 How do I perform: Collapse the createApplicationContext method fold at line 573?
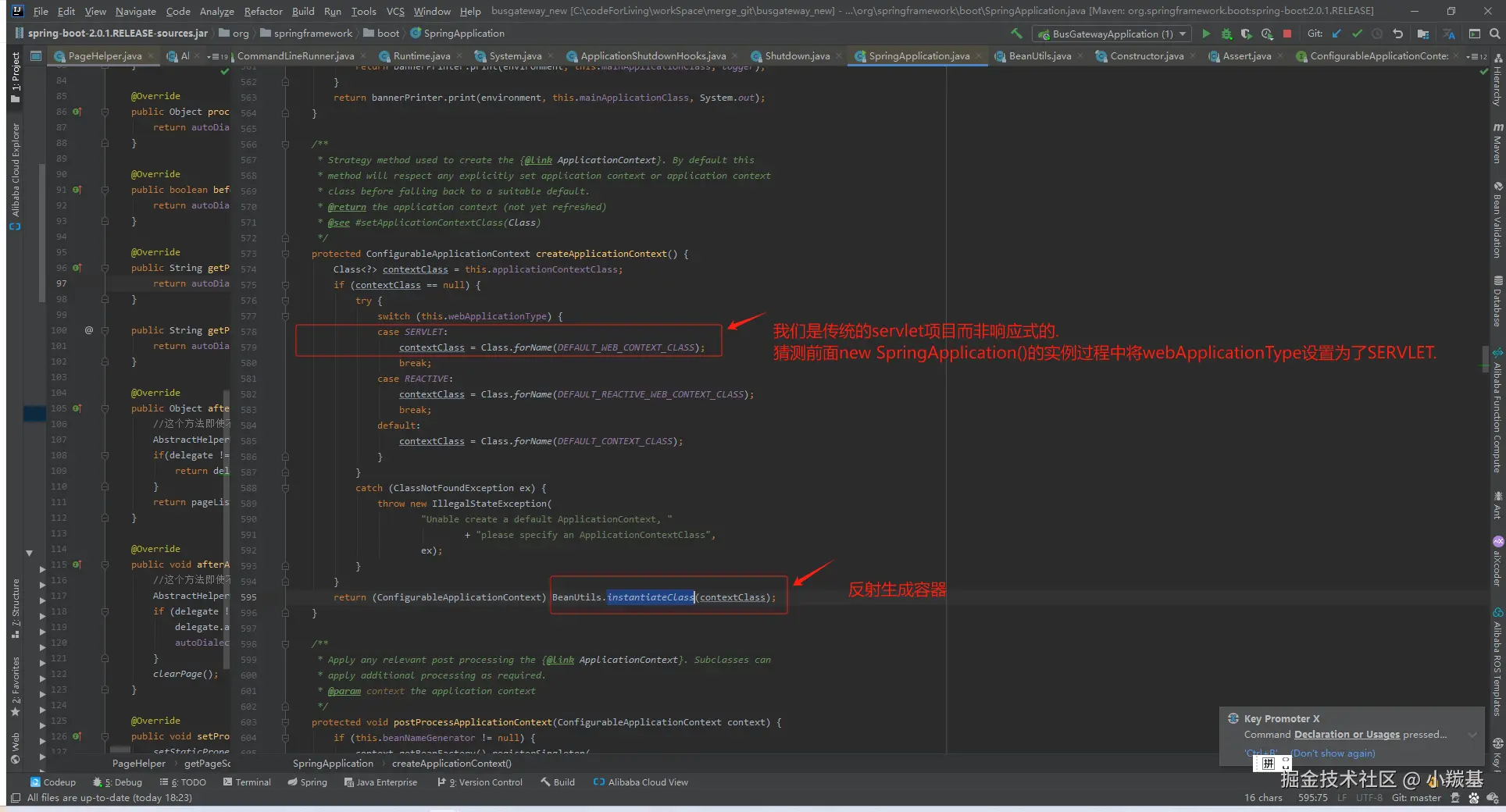(285, 254)
